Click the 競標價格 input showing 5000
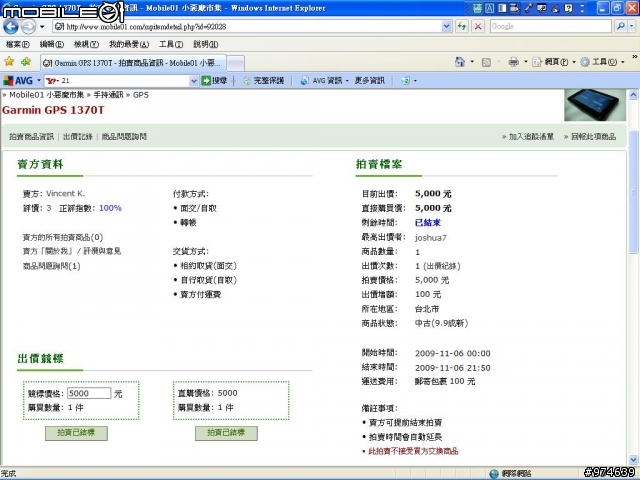This screenshot has width=640, height=480. (89, 393)
